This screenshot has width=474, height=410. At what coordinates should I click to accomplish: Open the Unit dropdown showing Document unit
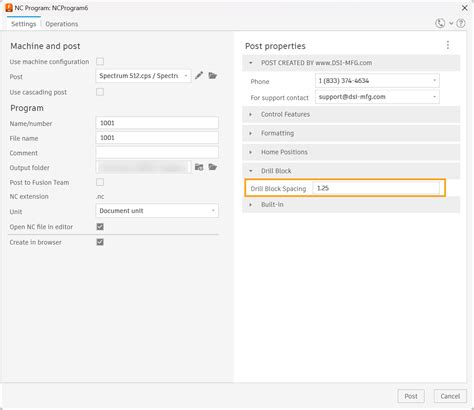(x=157, y=211)
